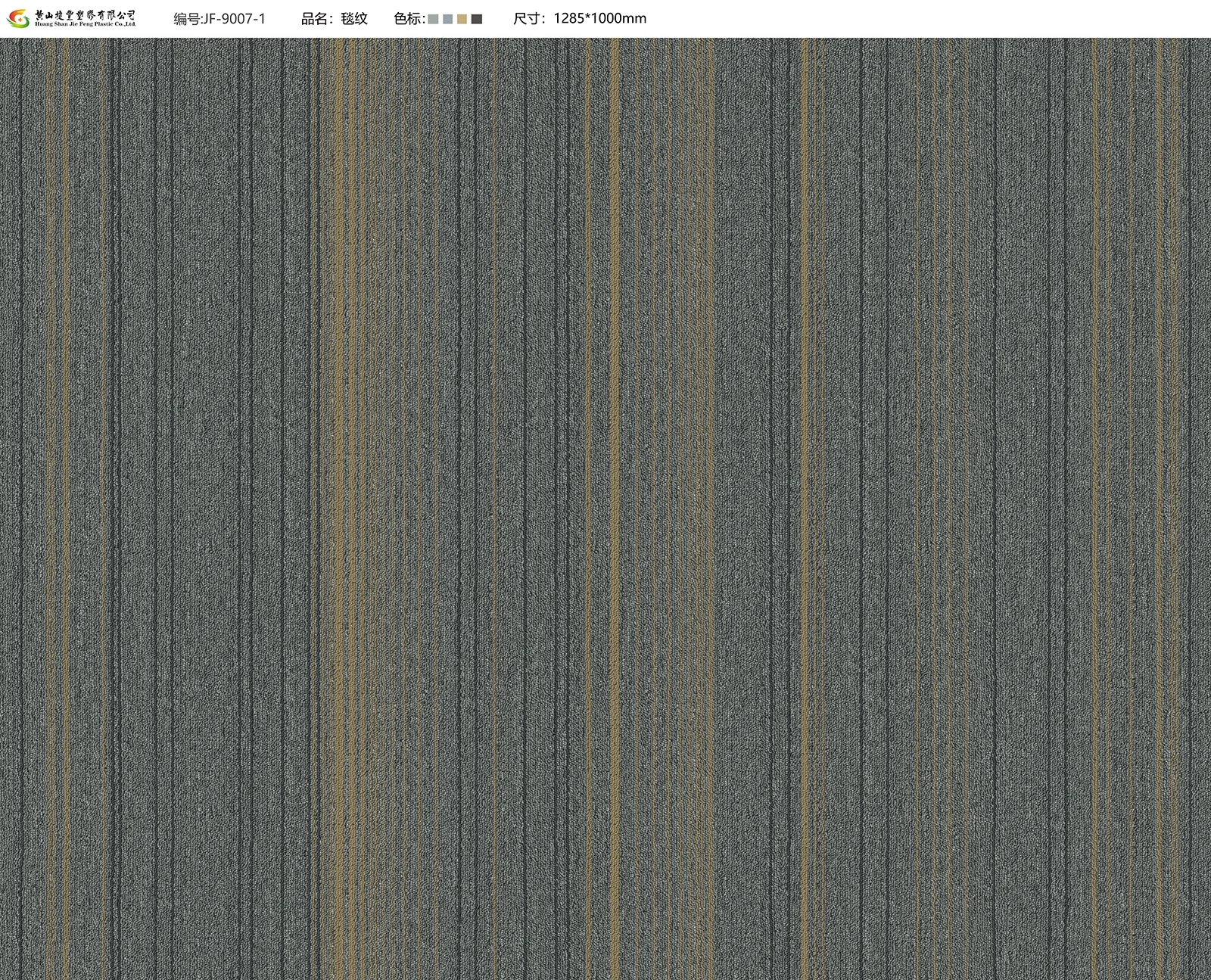Click the dimensions text 1285*1000mm

pyautogui.click(x=600, y=19)
